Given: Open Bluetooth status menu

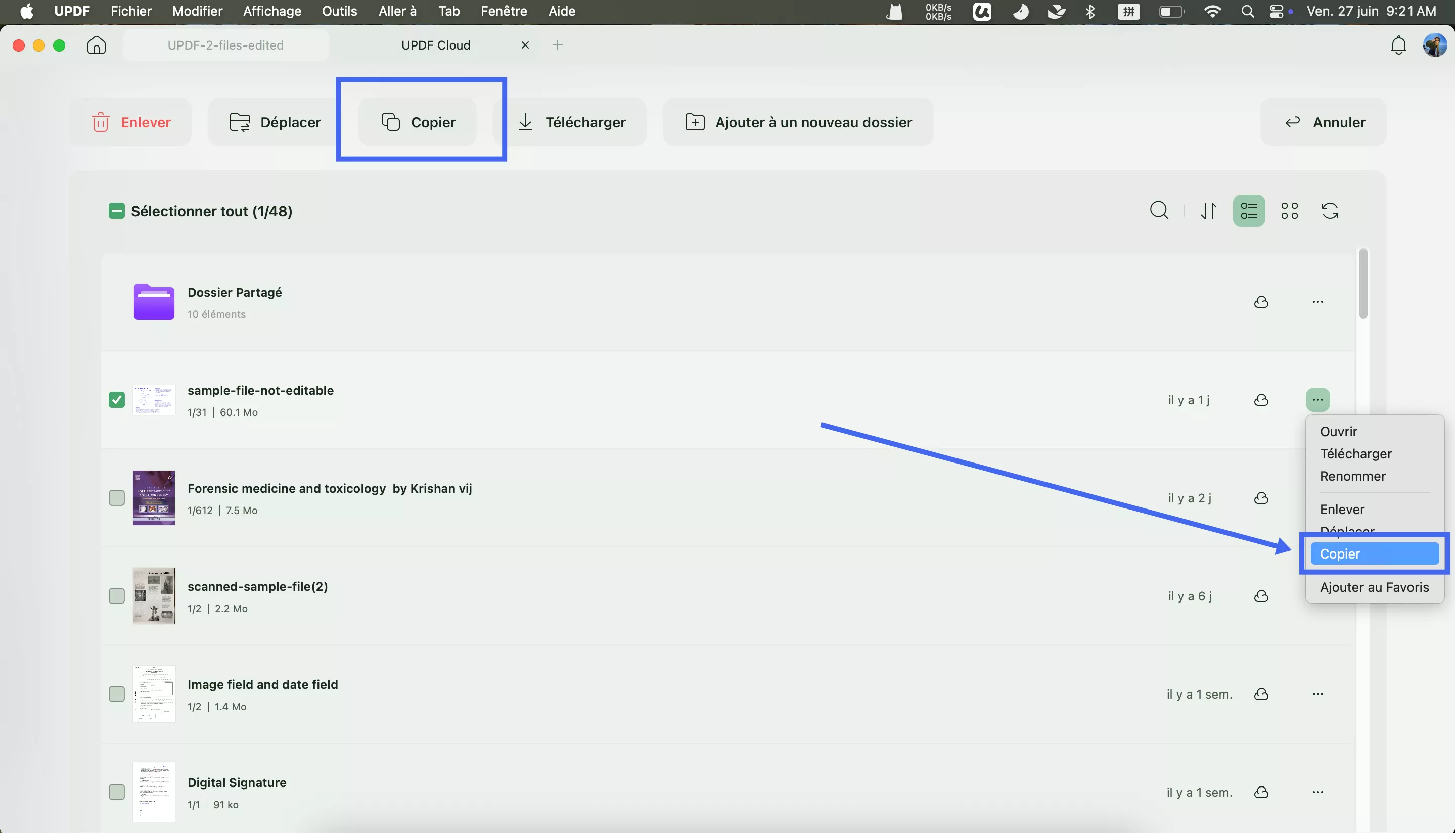Looking at the screenshot, I should 1090,12.
